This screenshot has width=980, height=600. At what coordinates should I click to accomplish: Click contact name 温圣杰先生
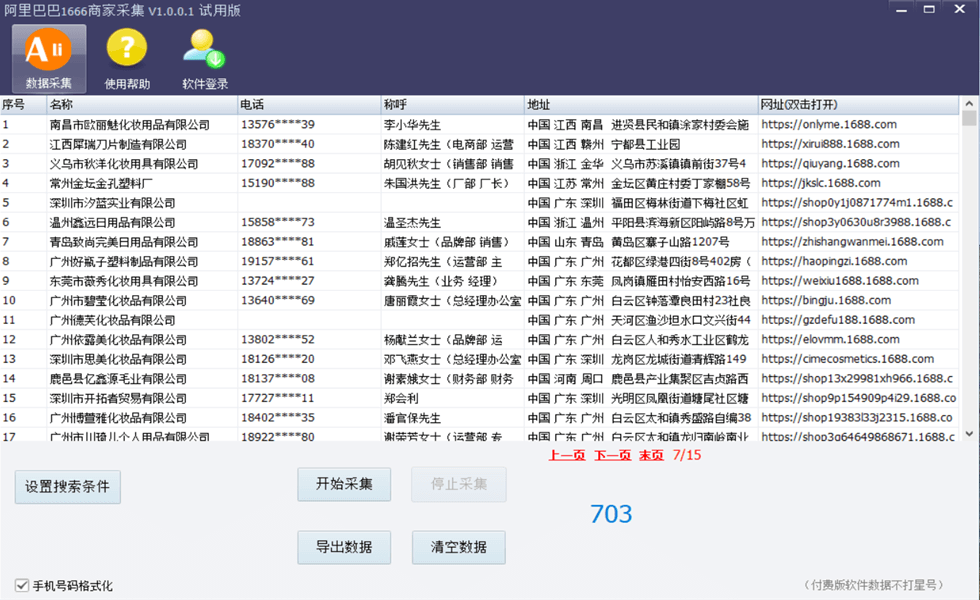[412, 222]
